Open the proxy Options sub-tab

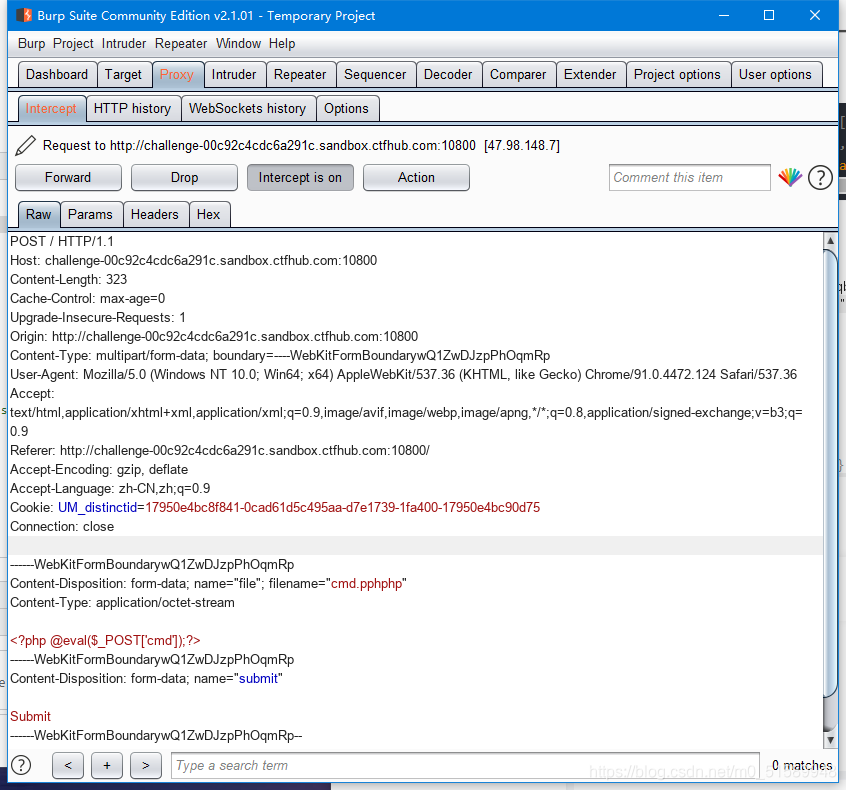(x=346, y=108)
